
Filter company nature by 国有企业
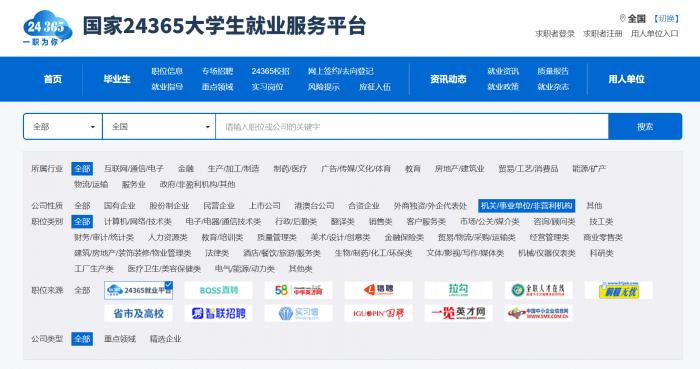point(119,206)
